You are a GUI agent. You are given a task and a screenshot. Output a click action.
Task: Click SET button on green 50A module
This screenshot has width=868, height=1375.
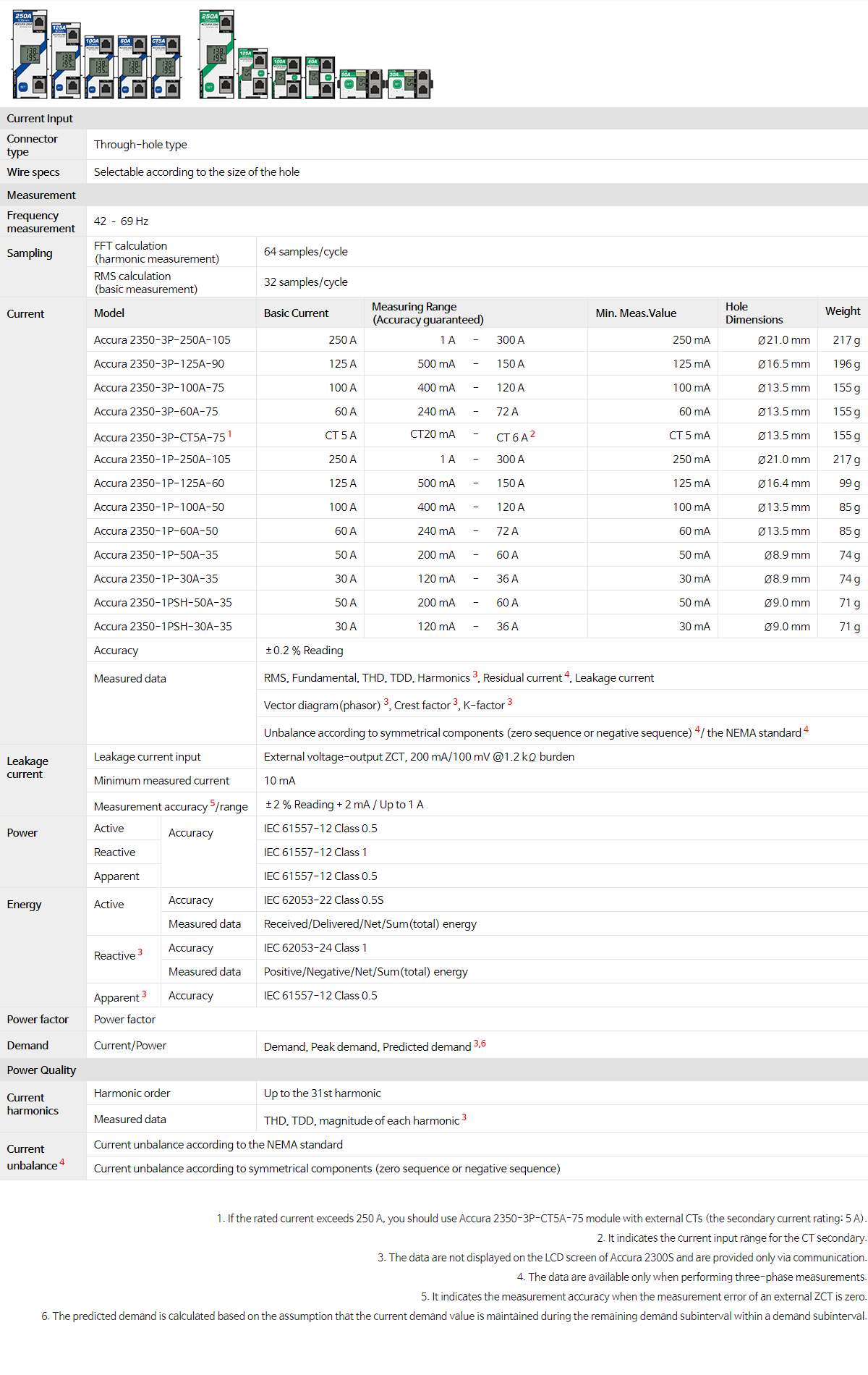[x=349, y=84]
